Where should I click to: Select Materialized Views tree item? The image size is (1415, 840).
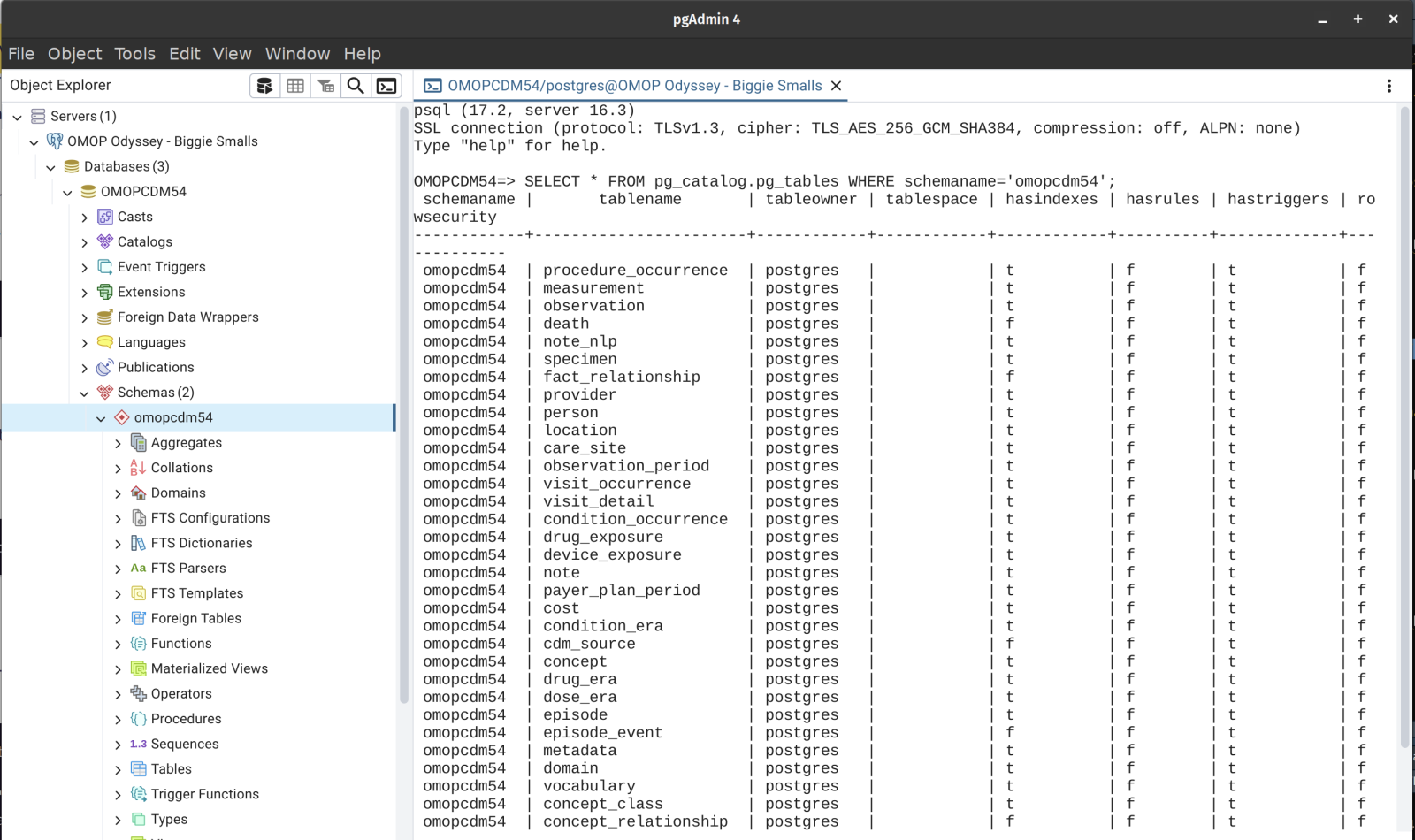(209, 668)
